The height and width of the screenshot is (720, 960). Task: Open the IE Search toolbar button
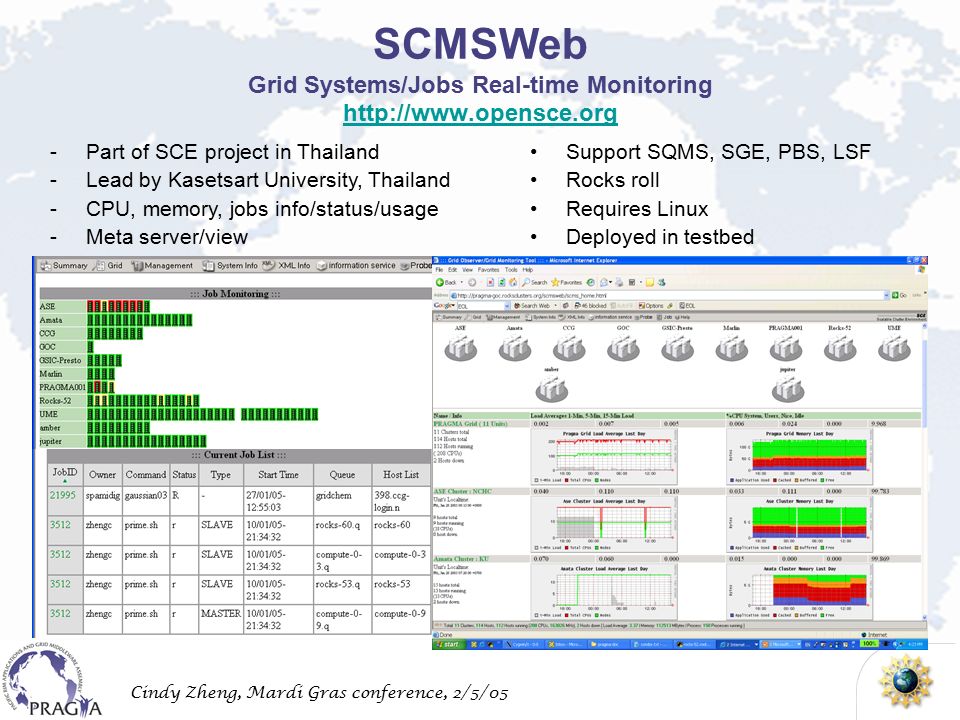(534, 282)
